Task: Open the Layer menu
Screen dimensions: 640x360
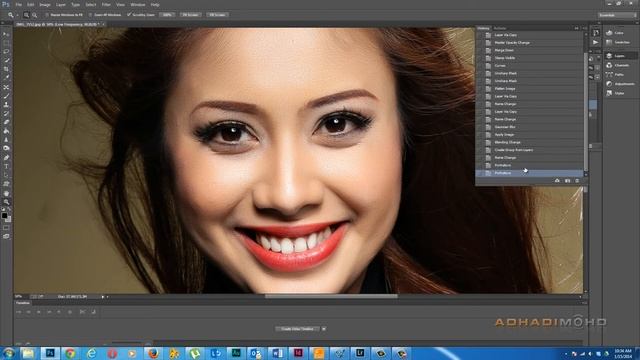Action: [x=61, y=4]
